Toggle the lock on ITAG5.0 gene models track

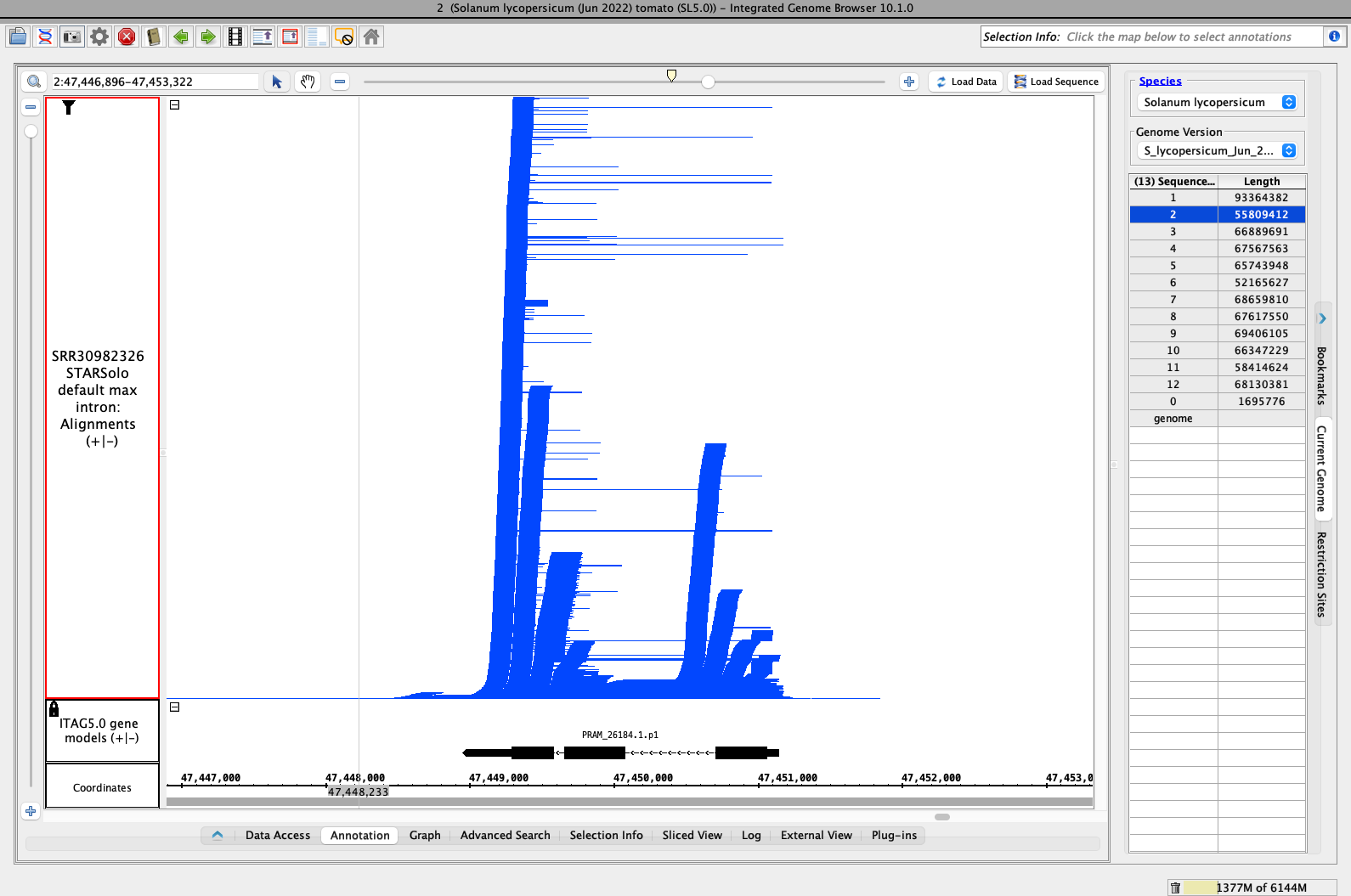(54, 708)
